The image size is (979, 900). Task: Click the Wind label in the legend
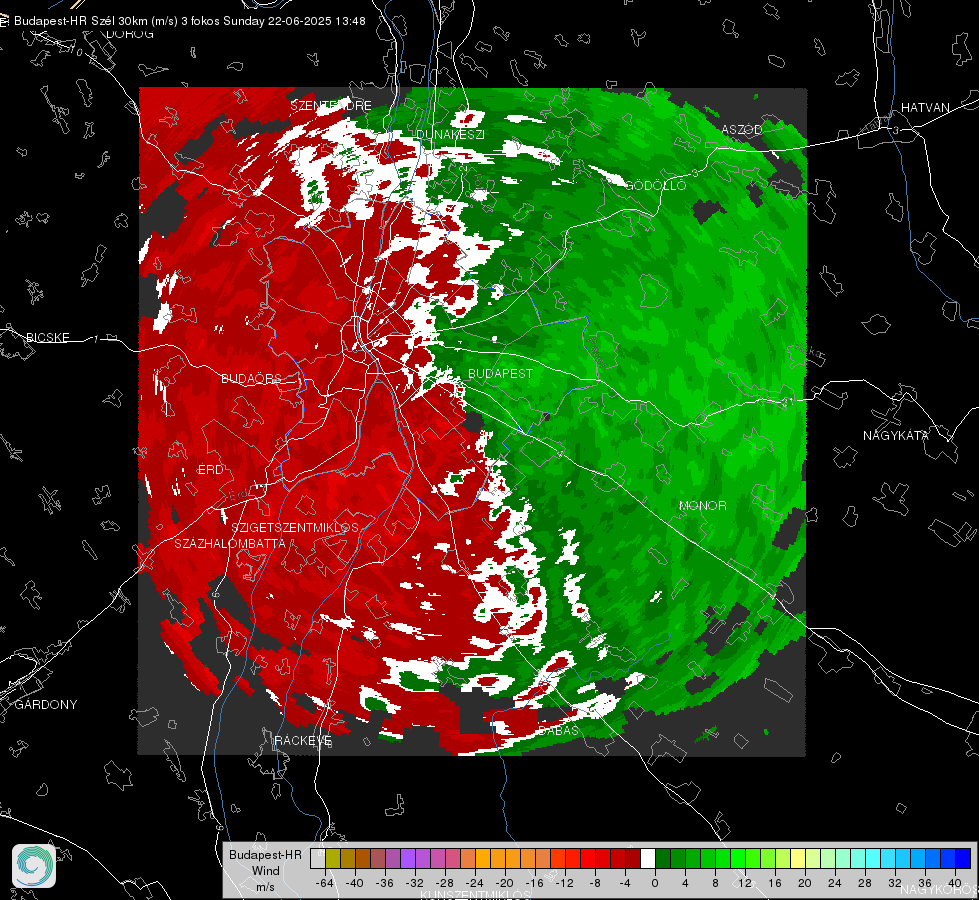pos(265,870)
